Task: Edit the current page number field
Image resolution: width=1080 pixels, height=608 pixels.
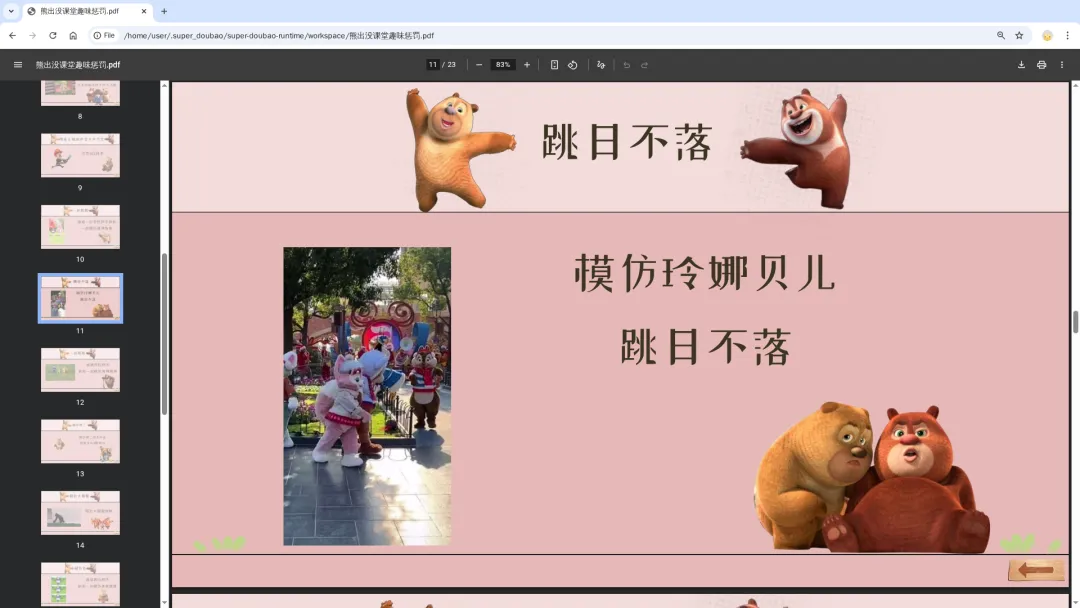Action: coord(433,65)
